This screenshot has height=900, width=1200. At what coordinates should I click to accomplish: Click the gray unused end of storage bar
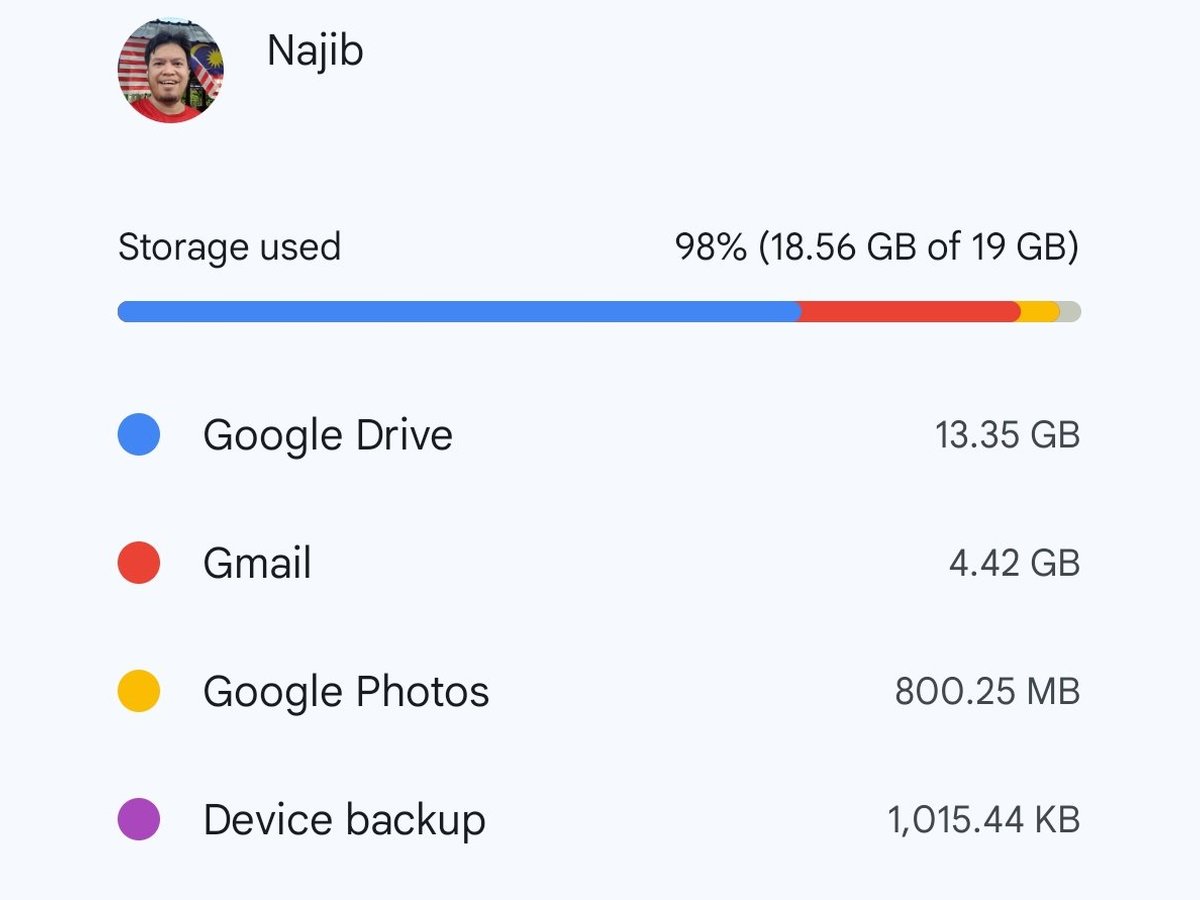(1070, 311)
